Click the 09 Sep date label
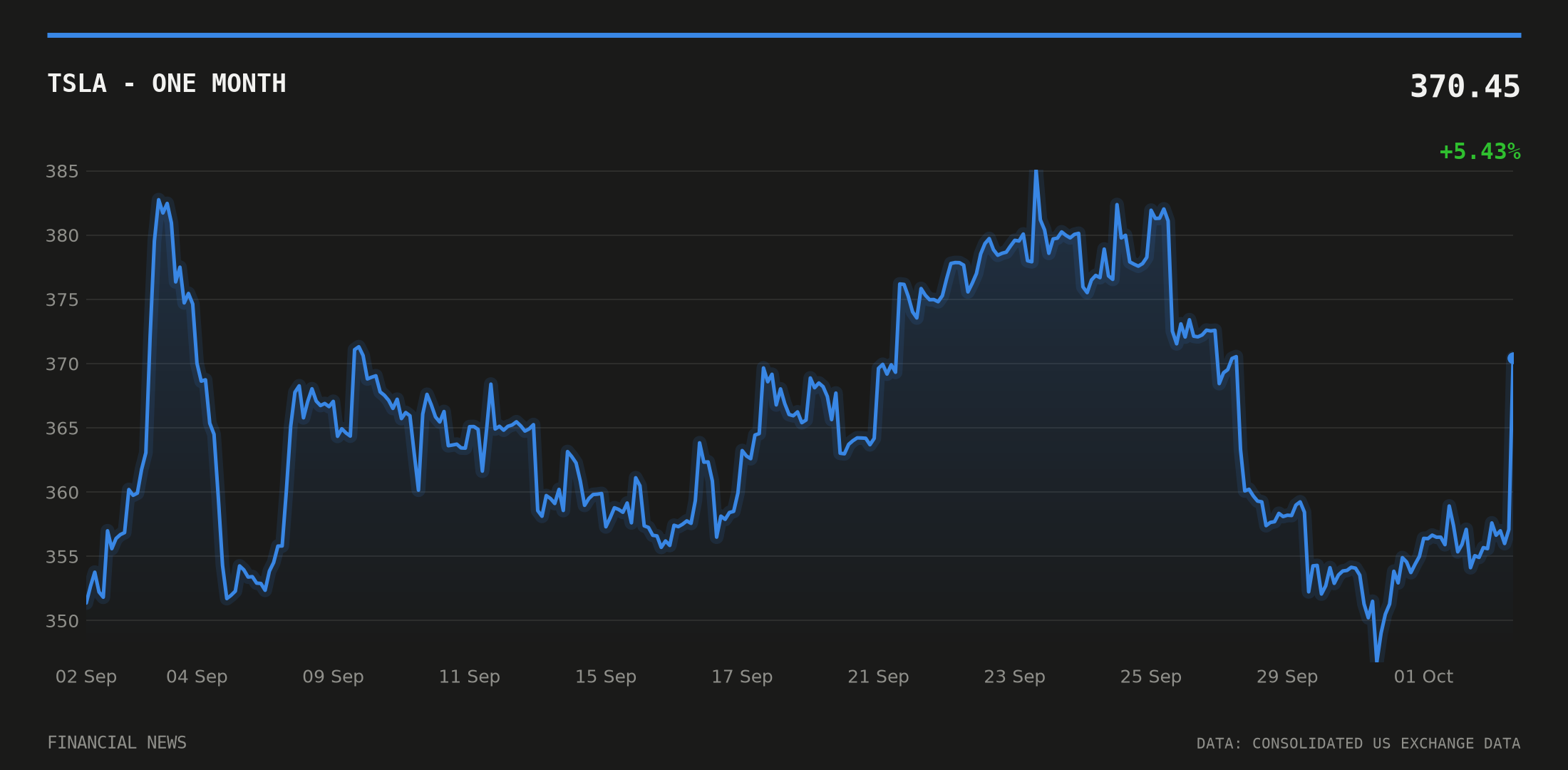This screenshot has height=770, width=1568. coord(333,677)
